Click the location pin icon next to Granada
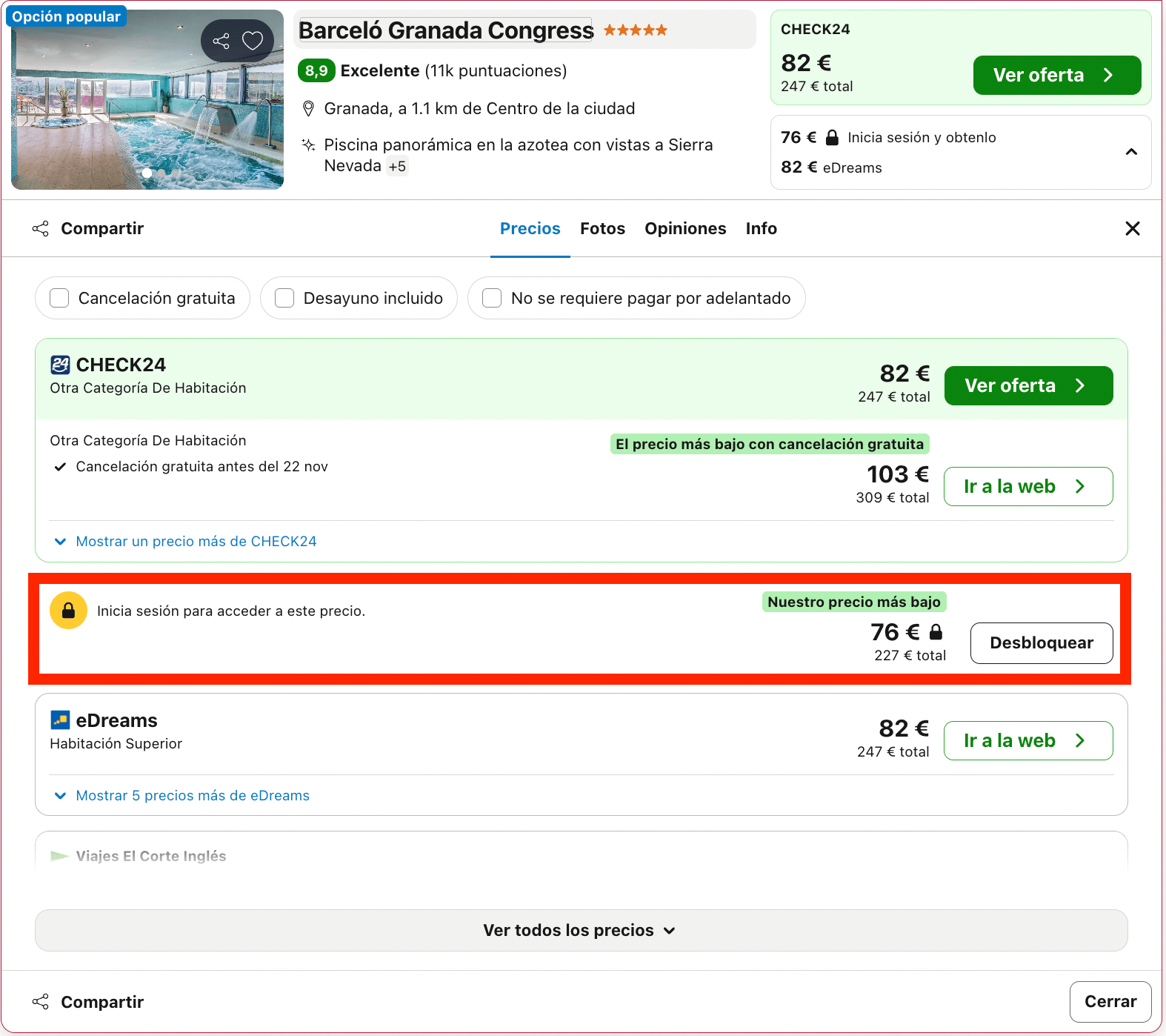The height and width of the screenshot is (1036, 1166). pyautogui.click(x=309, y=109)
